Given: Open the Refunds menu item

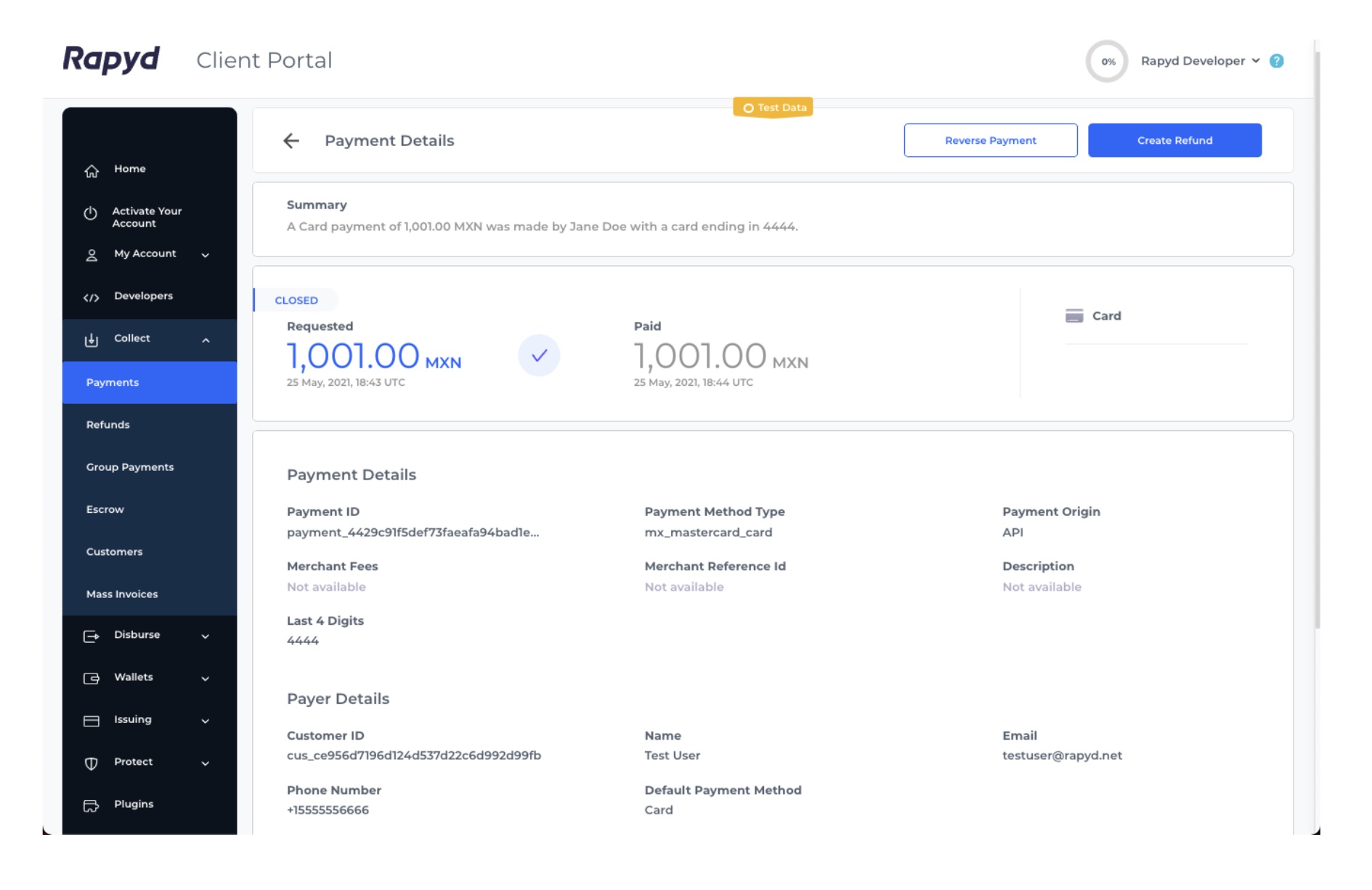Looking at the screenshot, I should coord(108,425).
